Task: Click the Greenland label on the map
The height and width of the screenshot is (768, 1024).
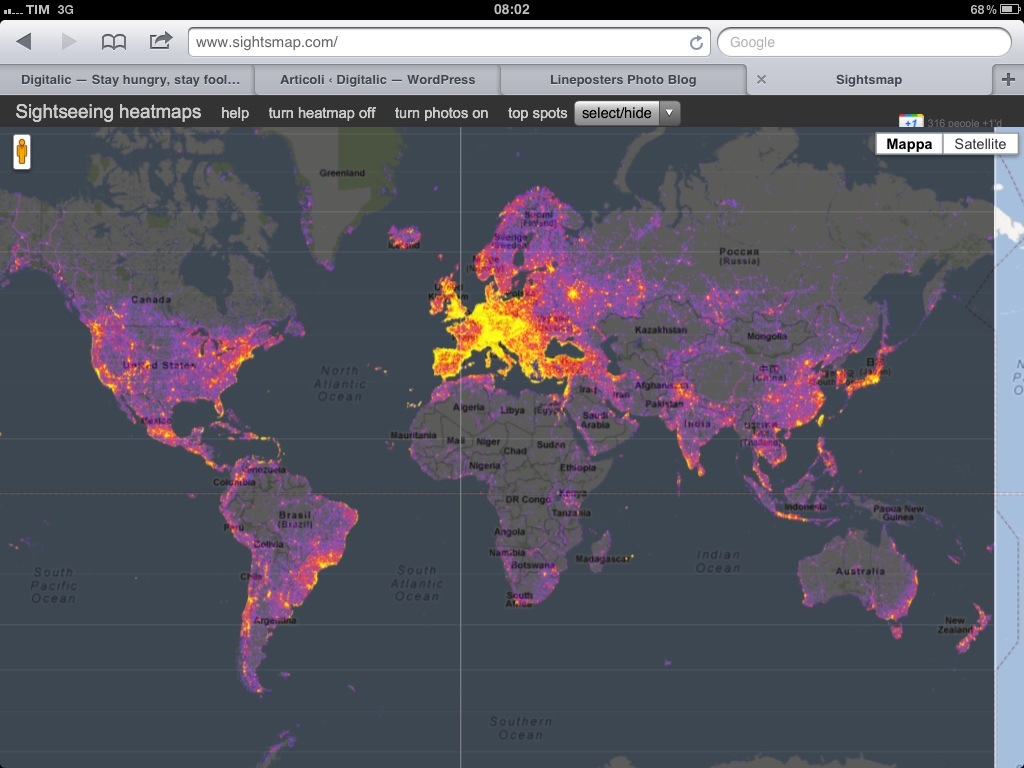Action: (x=342, y=173)
